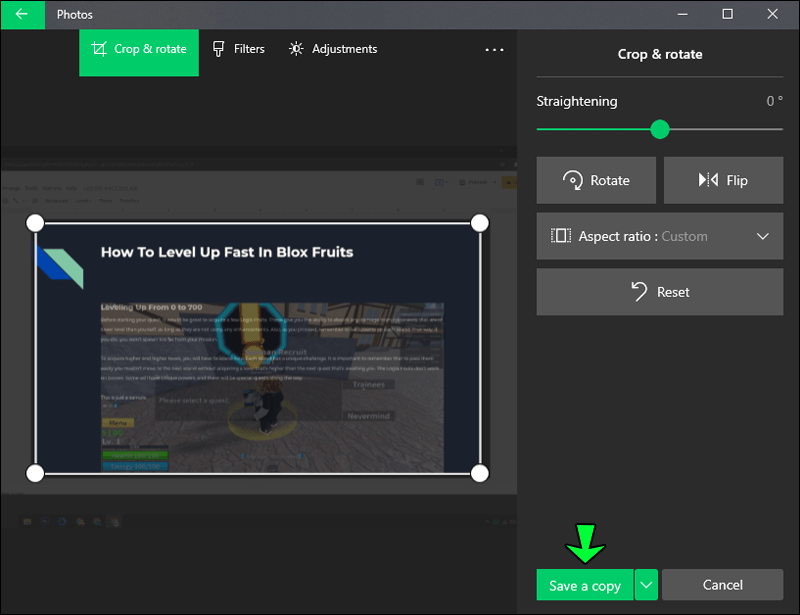Expand the Save options dropdown arrow
800x615 pixels.
pyautogui.click(x=646, y=585)
